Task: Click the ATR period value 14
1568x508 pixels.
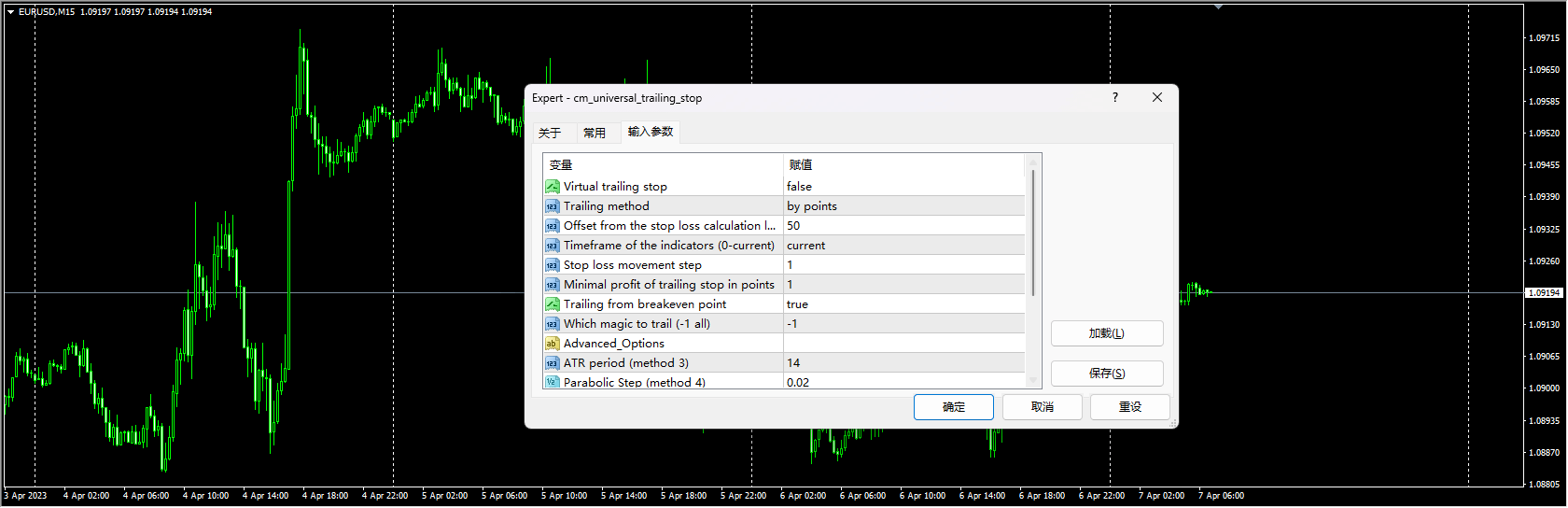Action: coord(904,363)
